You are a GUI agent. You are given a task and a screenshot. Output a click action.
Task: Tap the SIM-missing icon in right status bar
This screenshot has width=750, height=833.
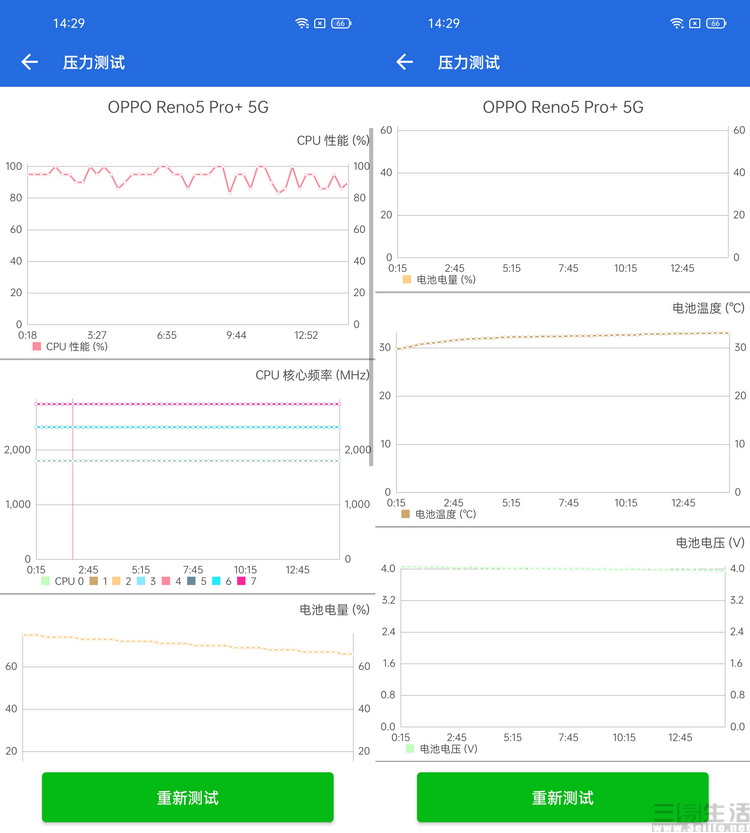point(695,23)
